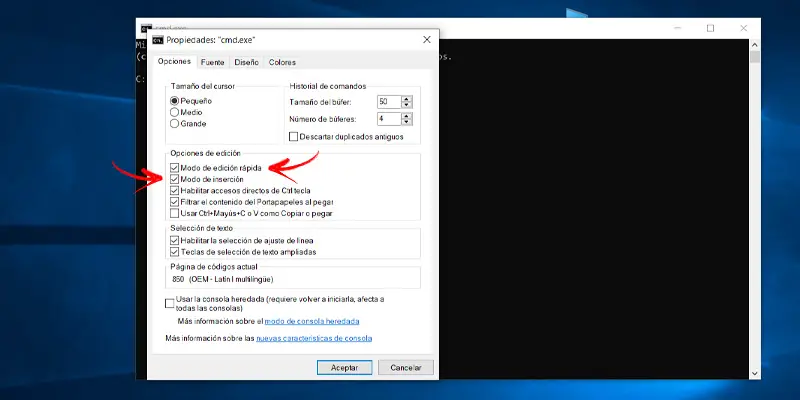Click the Historial de comandos group label

tap(328, 86)
